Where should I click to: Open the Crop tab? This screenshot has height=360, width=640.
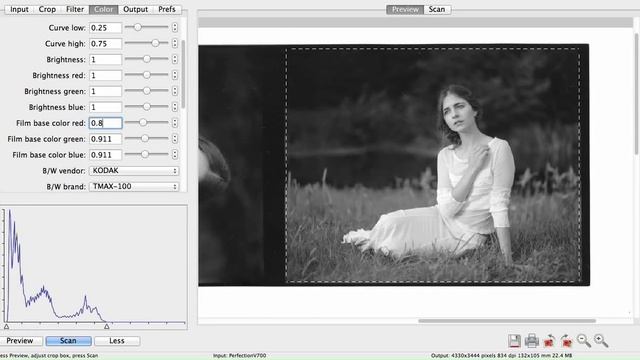[47, 9]
